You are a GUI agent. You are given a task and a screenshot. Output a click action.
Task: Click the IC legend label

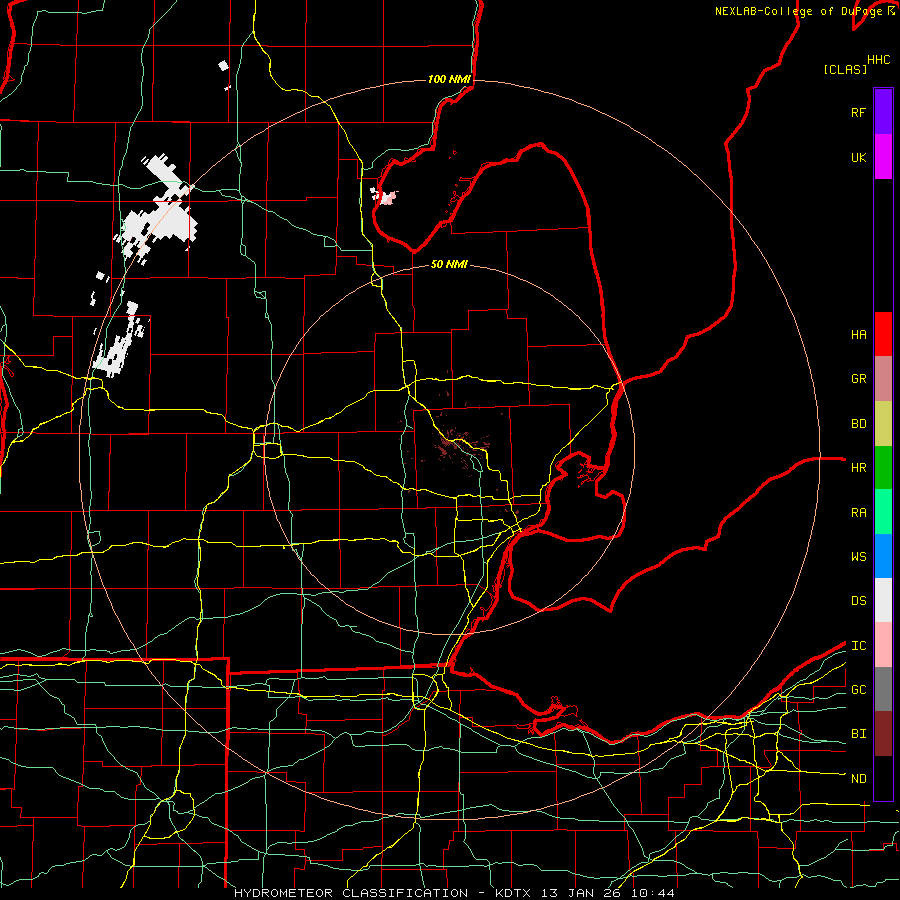(859, 646)
